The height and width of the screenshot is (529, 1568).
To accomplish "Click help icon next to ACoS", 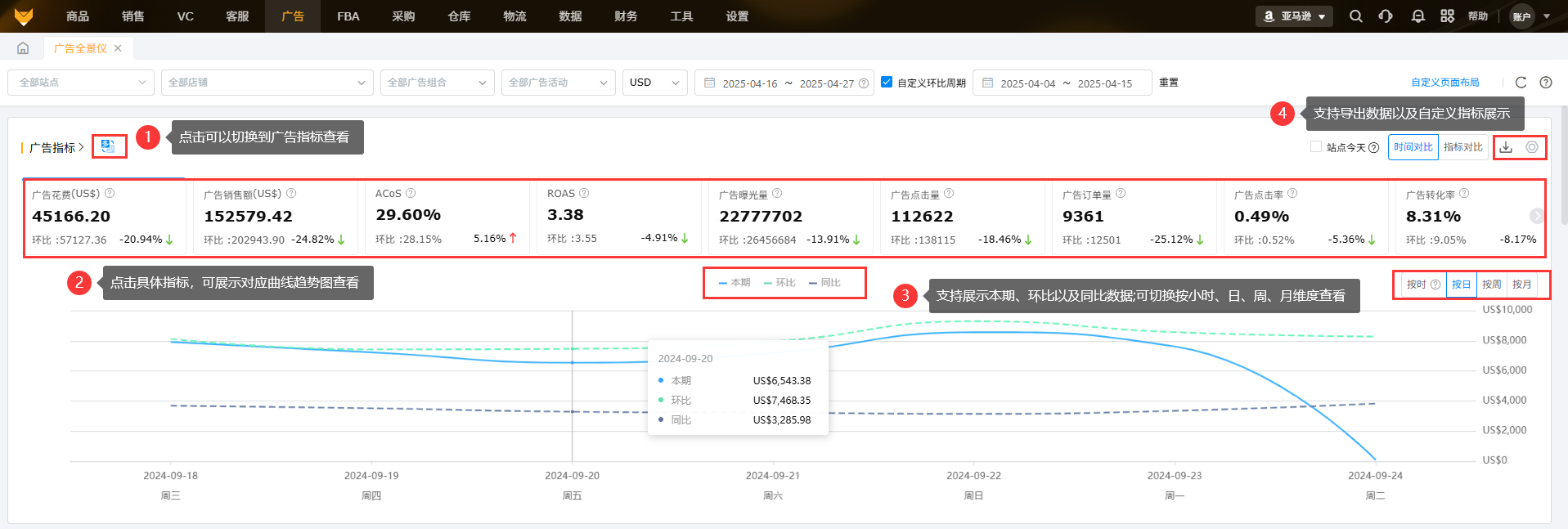I will pos(411,194).
